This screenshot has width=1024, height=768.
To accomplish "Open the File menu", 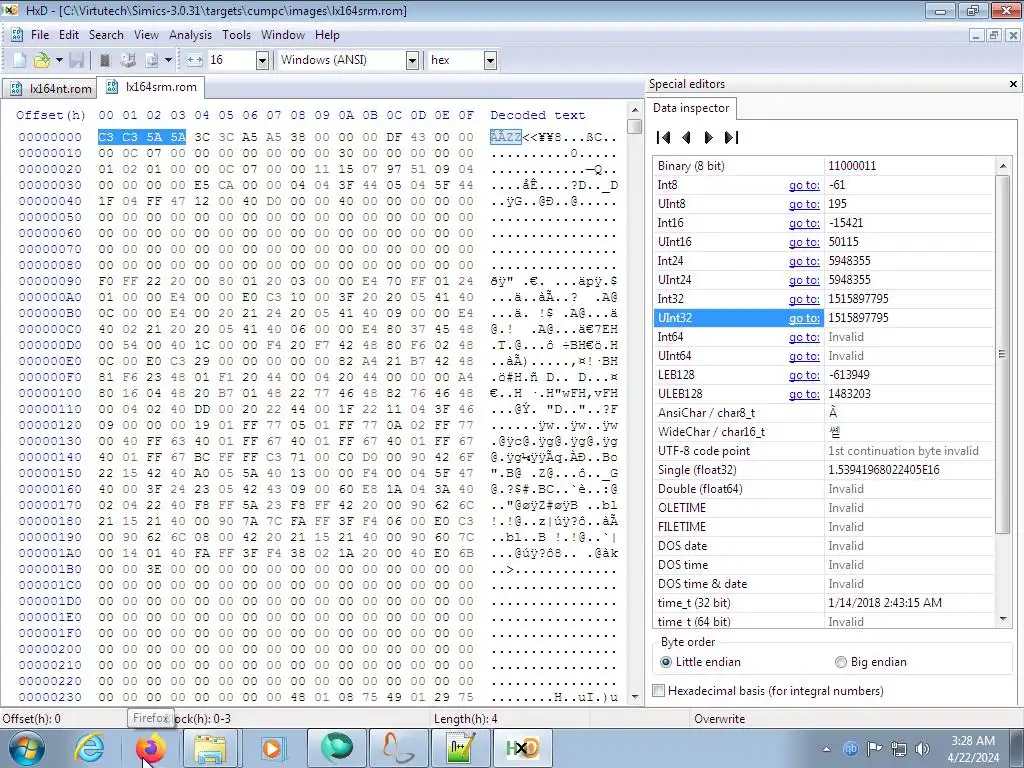I will pyautogui.click(x=40, y=35).
